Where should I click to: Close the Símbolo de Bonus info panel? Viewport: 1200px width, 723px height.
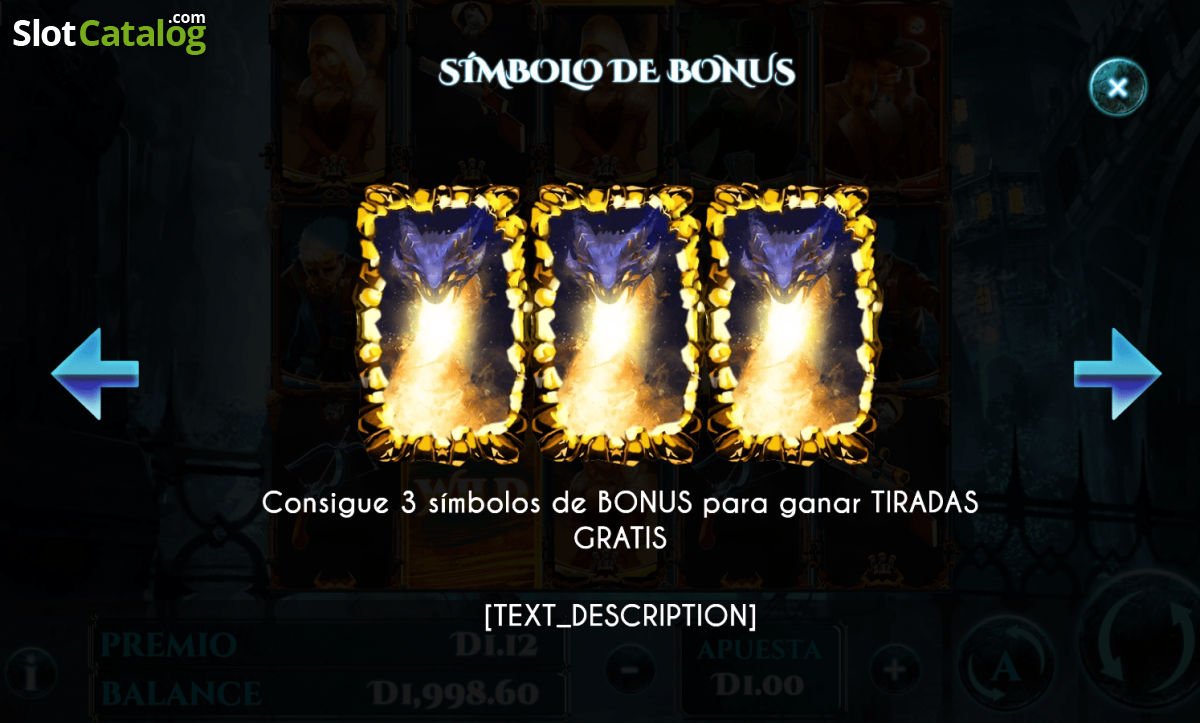pyautogui.click(x=1118, y=87)
